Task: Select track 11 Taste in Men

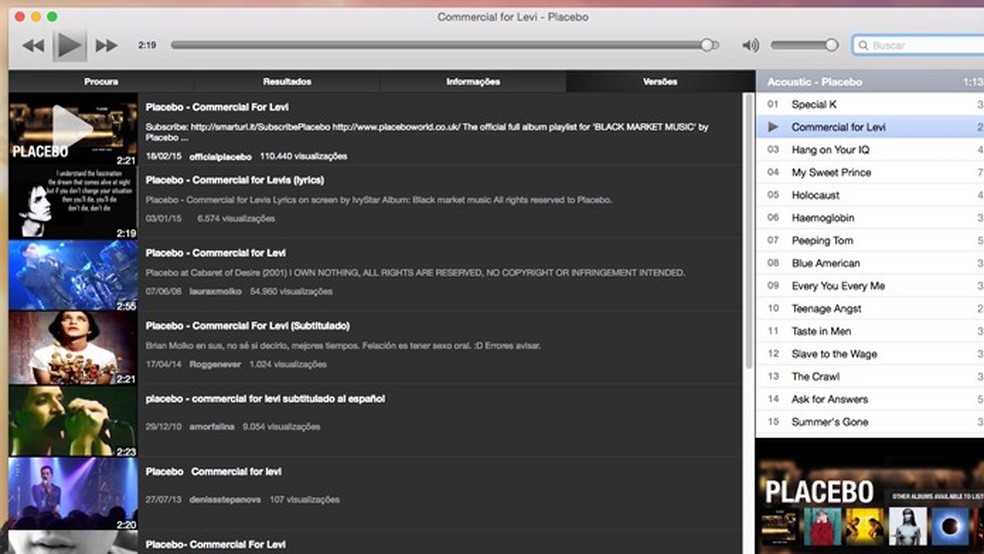Action: tap(870, 331)
